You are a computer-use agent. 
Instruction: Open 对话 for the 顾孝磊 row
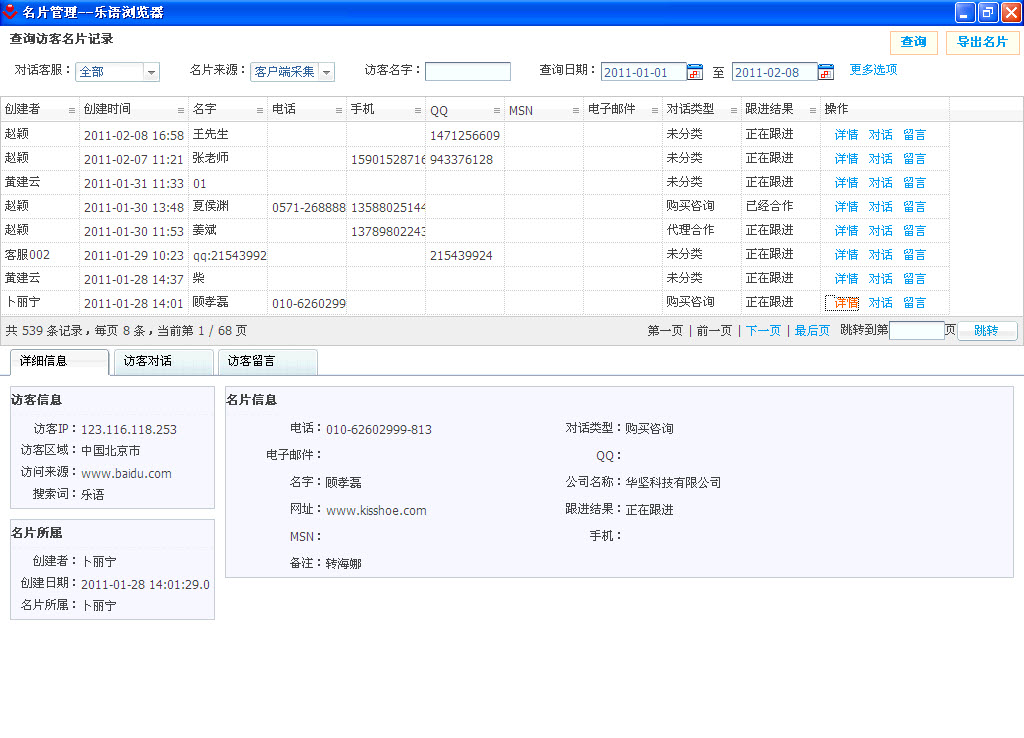coord(880,303)
